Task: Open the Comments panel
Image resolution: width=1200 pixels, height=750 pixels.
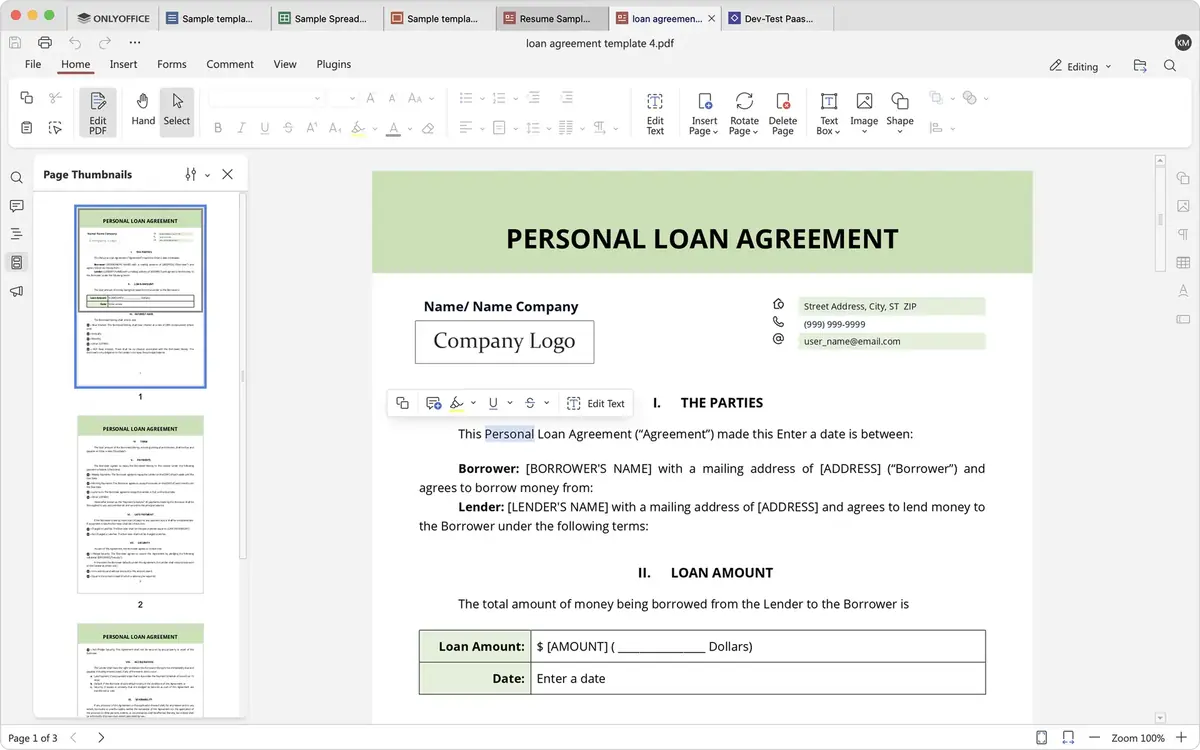Action: 16,206
